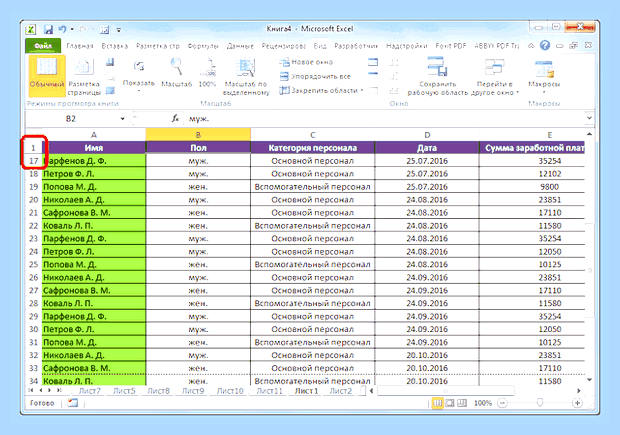Click macro record icon in status bar

pyautogui.click(x=73, y=403)
